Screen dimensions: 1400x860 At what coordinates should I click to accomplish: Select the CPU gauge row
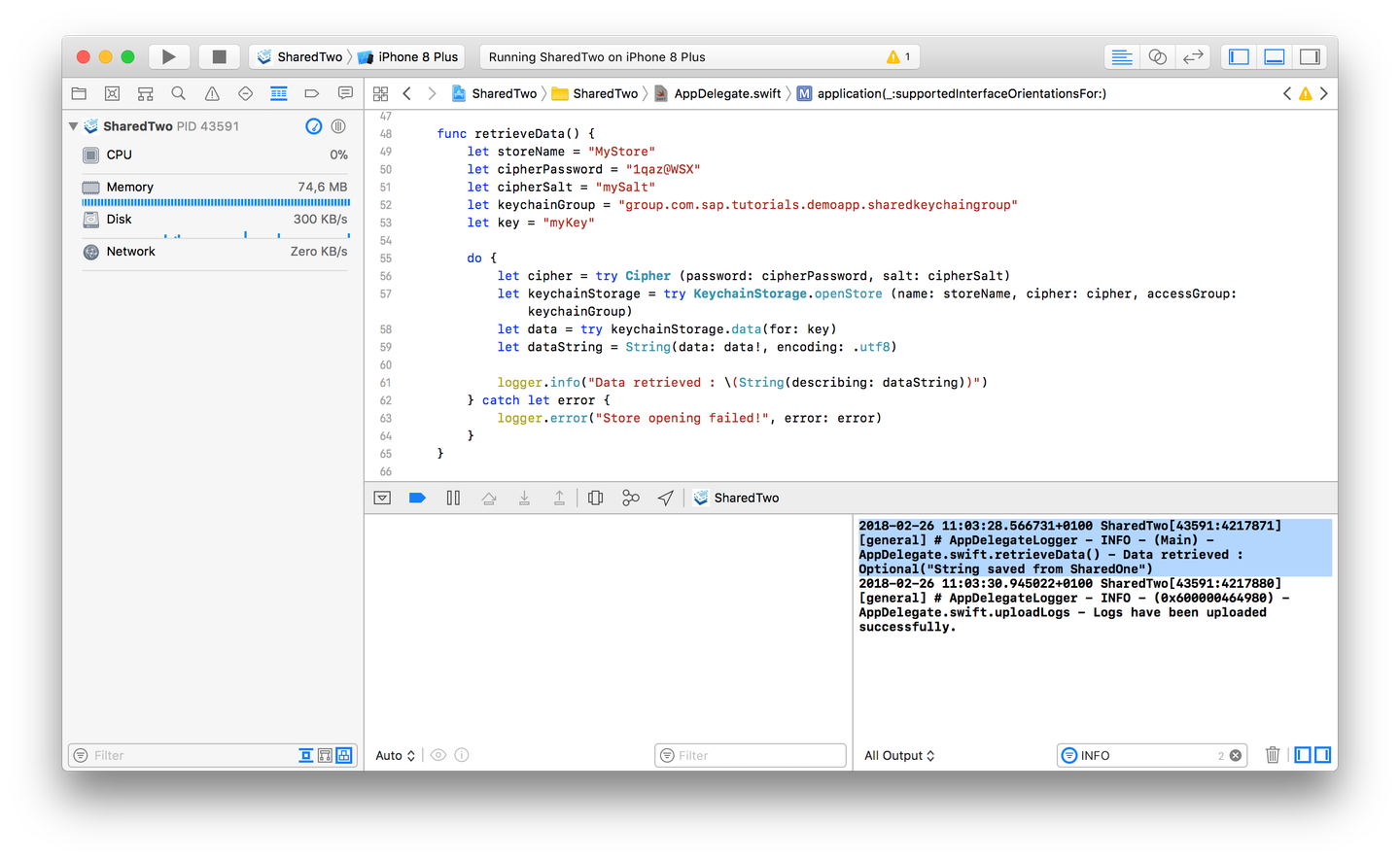click(215, 155)
